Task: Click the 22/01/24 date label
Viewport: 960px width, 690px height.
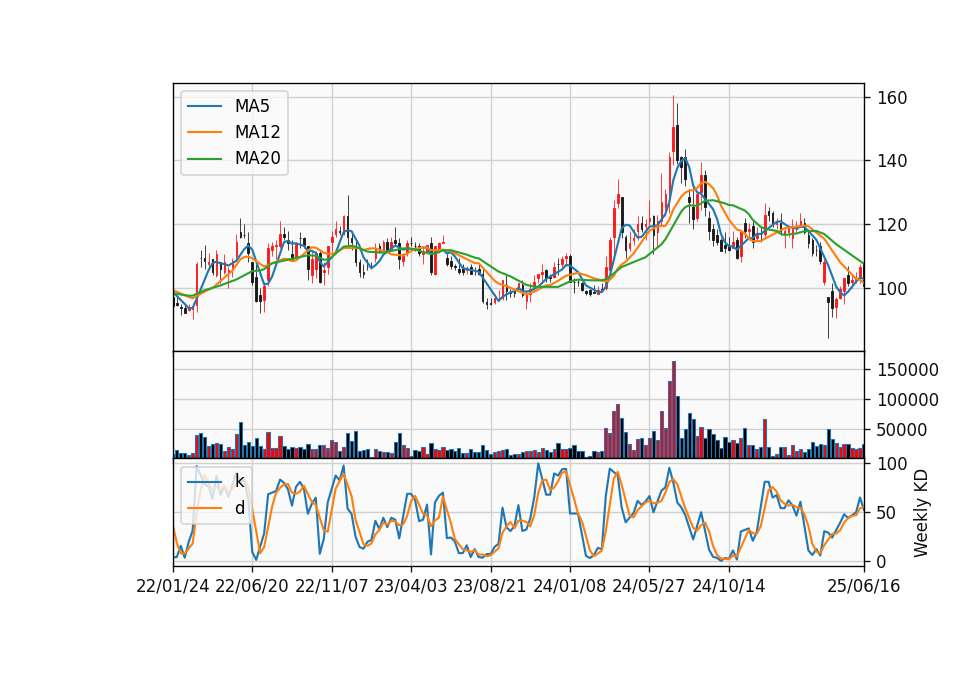Action: 173,587
